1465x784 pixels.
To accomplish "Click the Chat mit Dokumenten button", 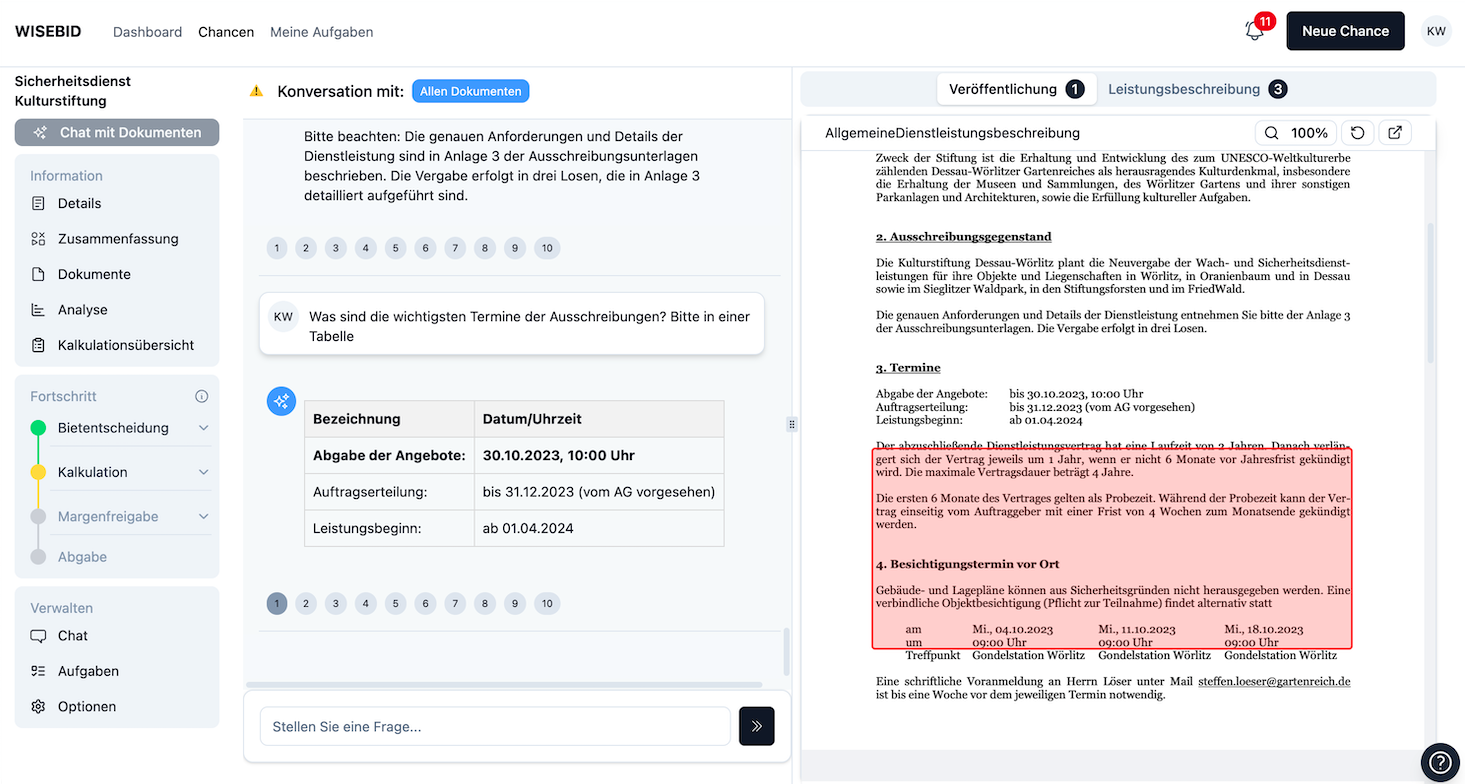I will 117,132.
